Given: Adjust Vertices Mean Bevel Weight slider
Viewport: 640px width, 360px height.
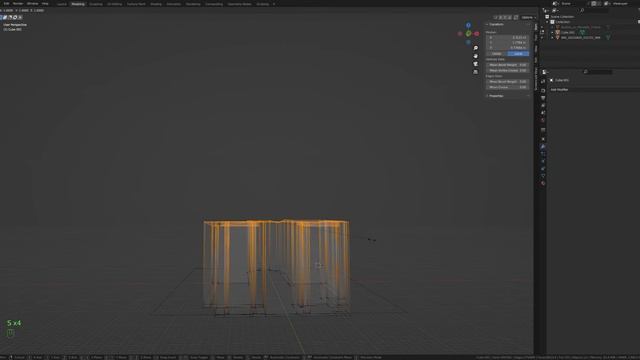Looking at the screenshot, I should coord(507,65).
